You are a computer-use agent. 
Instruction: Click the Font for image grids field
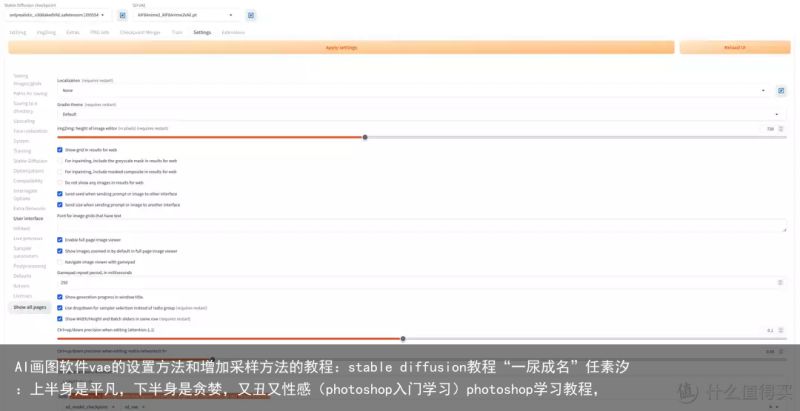421,226
